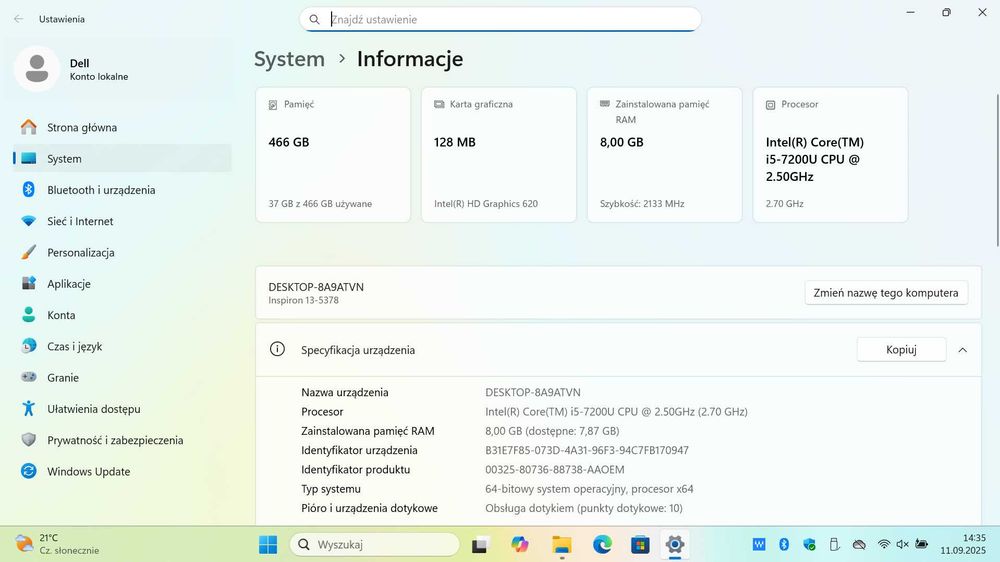Screen dimensions: 1000x562
Task: Open Personalizacja settings
Action: pyautogui.click(x=122, y=253)
